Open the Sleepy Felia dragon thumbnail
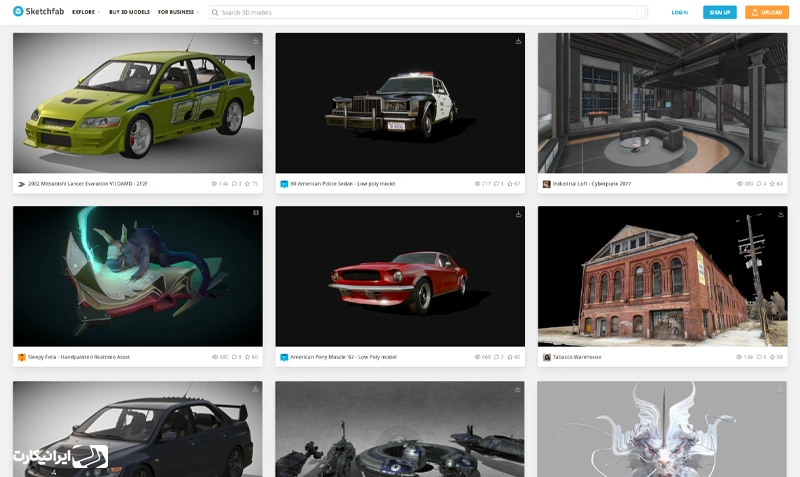The height and width of the screenshot is (477, 800). (x=138, y=277)
